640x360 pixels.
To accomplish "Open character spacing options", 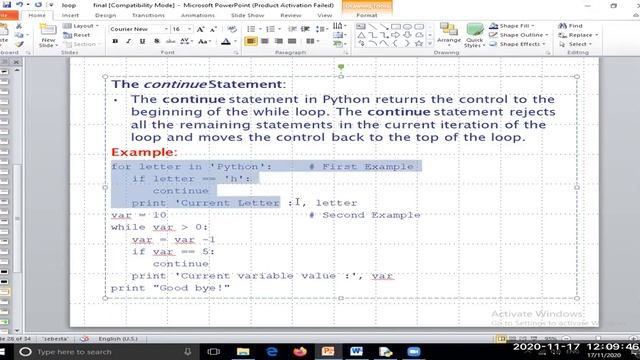I will tap(186, 41).
